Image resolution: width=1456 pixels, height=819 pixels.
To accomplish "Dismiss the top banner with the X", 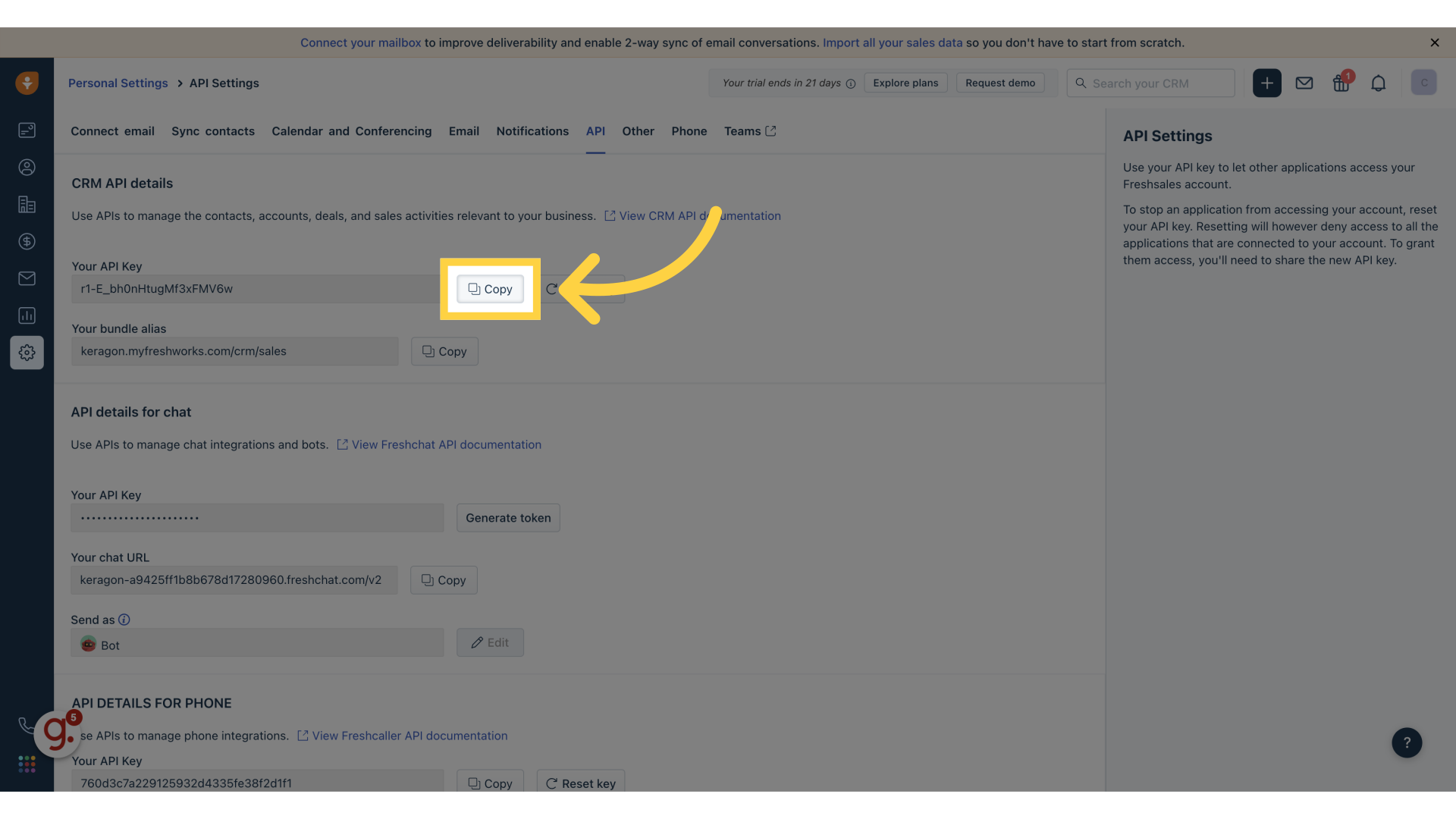I will point(1434,42).
